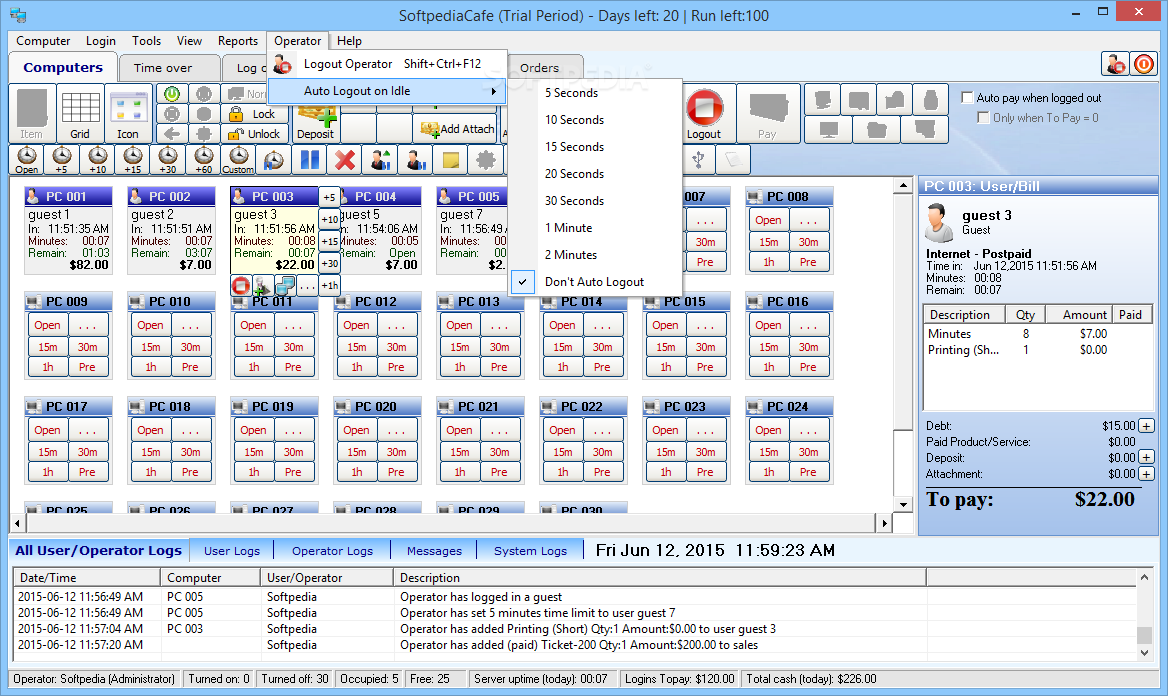Add 15 minutes with +15 clock

pos(133,159)
